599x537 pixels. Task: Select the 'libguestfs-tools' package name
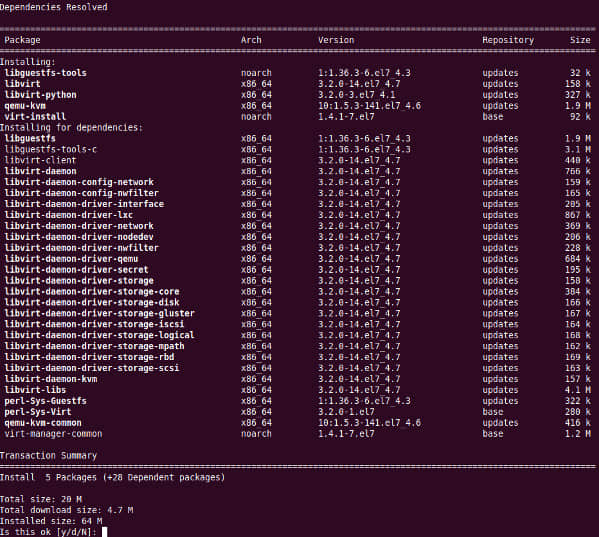(45, 73)
